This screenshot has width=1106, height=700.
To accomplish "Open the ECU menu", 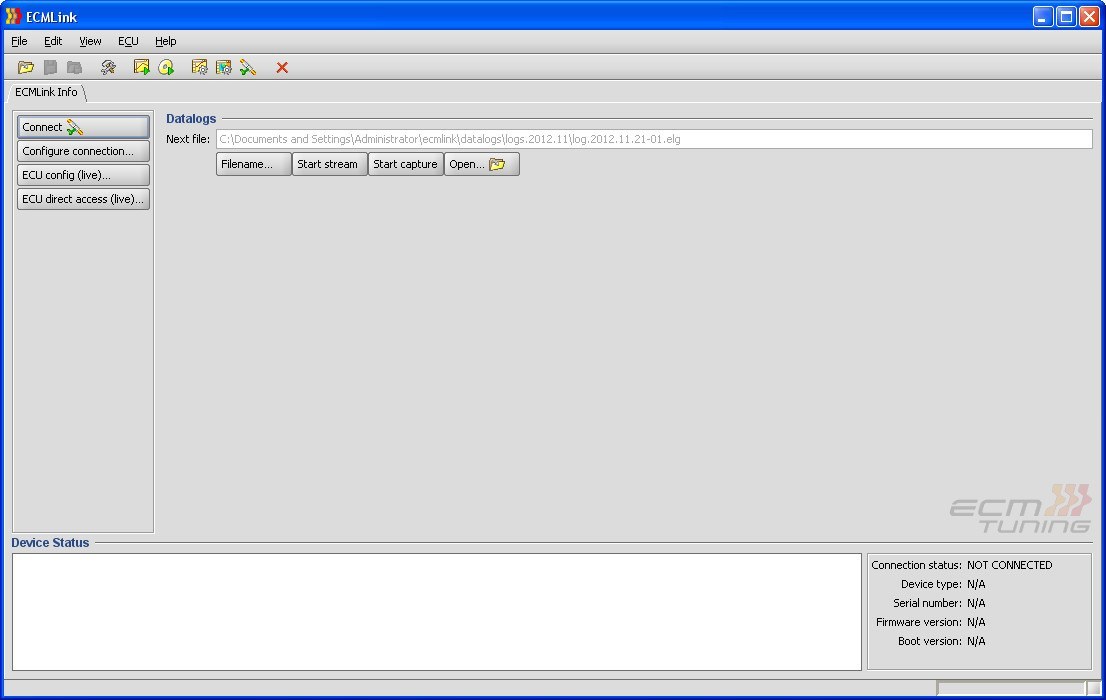I will tap(127, 41).
